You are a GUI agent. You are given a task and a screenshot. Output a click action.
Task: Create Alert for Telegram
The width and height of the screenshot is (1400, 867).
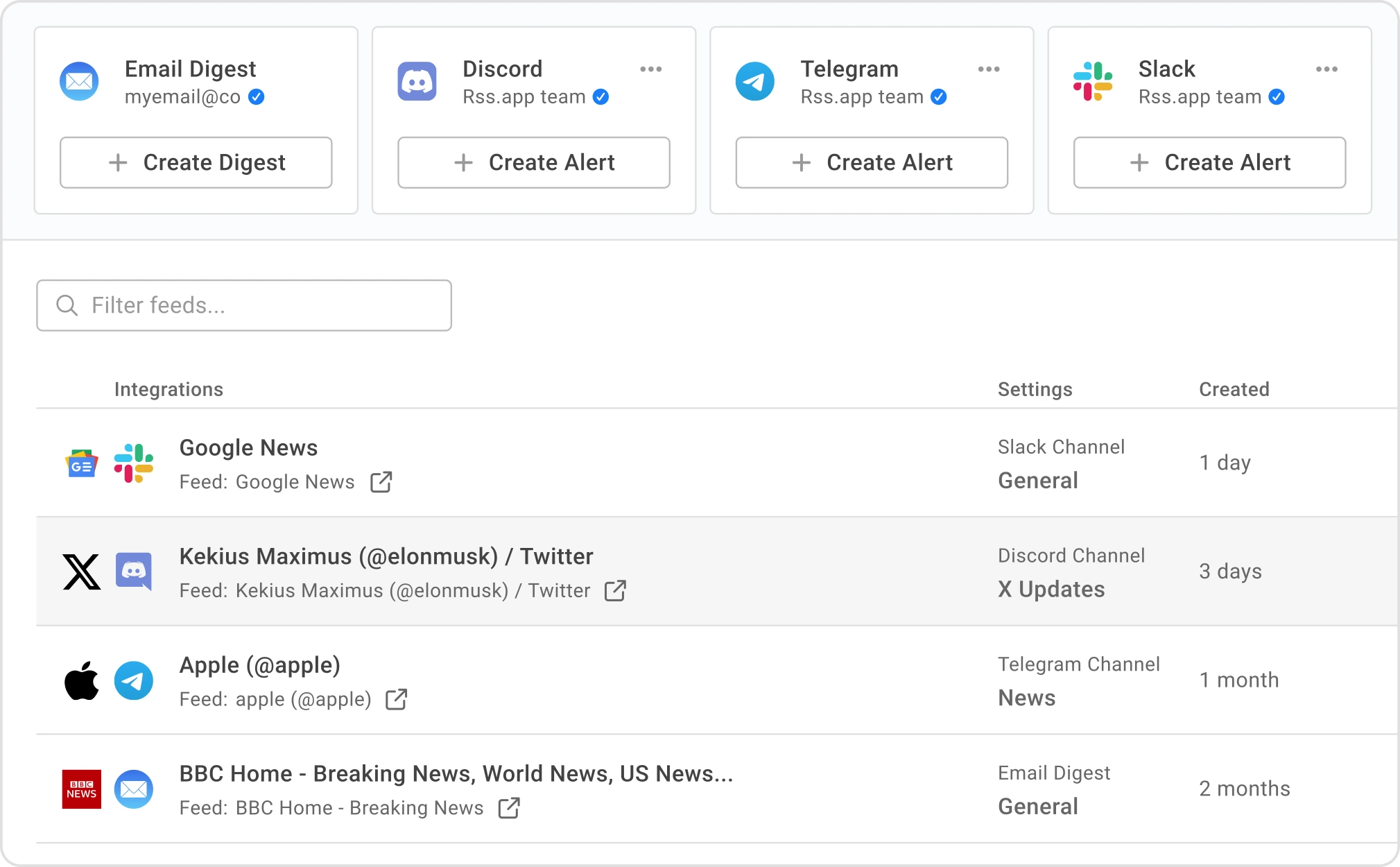tap(871, 162)
